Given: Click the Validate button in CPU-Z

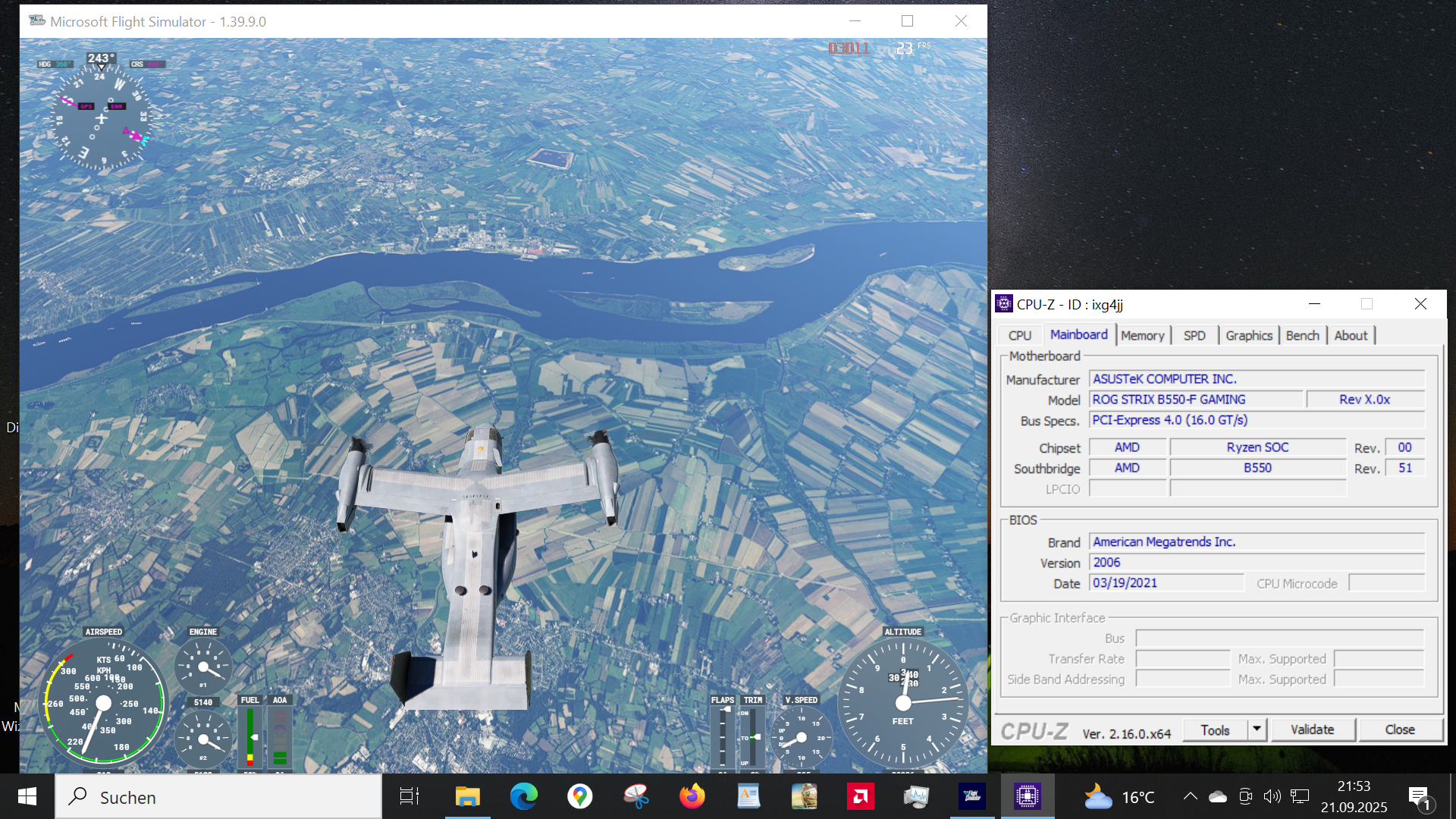Looking at the screenshot, I should click(1313, 730).
